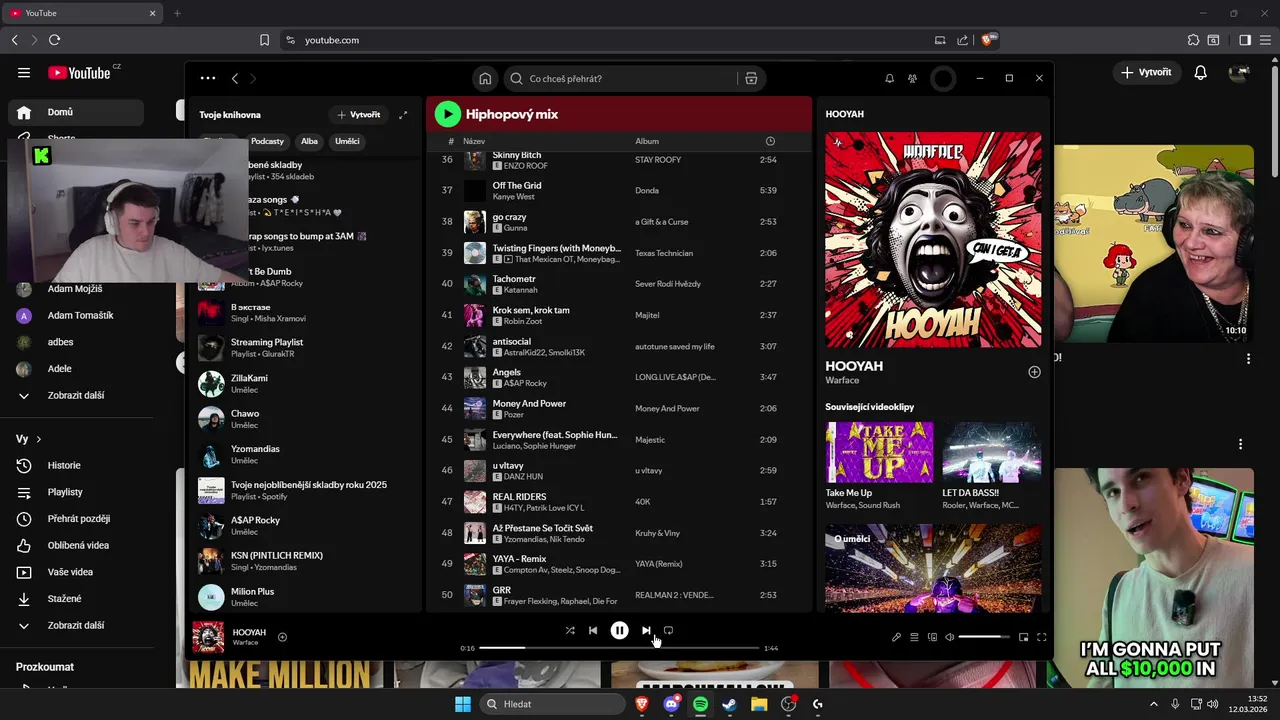Viewport: 1280px width, 720px height.
Task: Sort by duration clock column header
Action: 770,141
